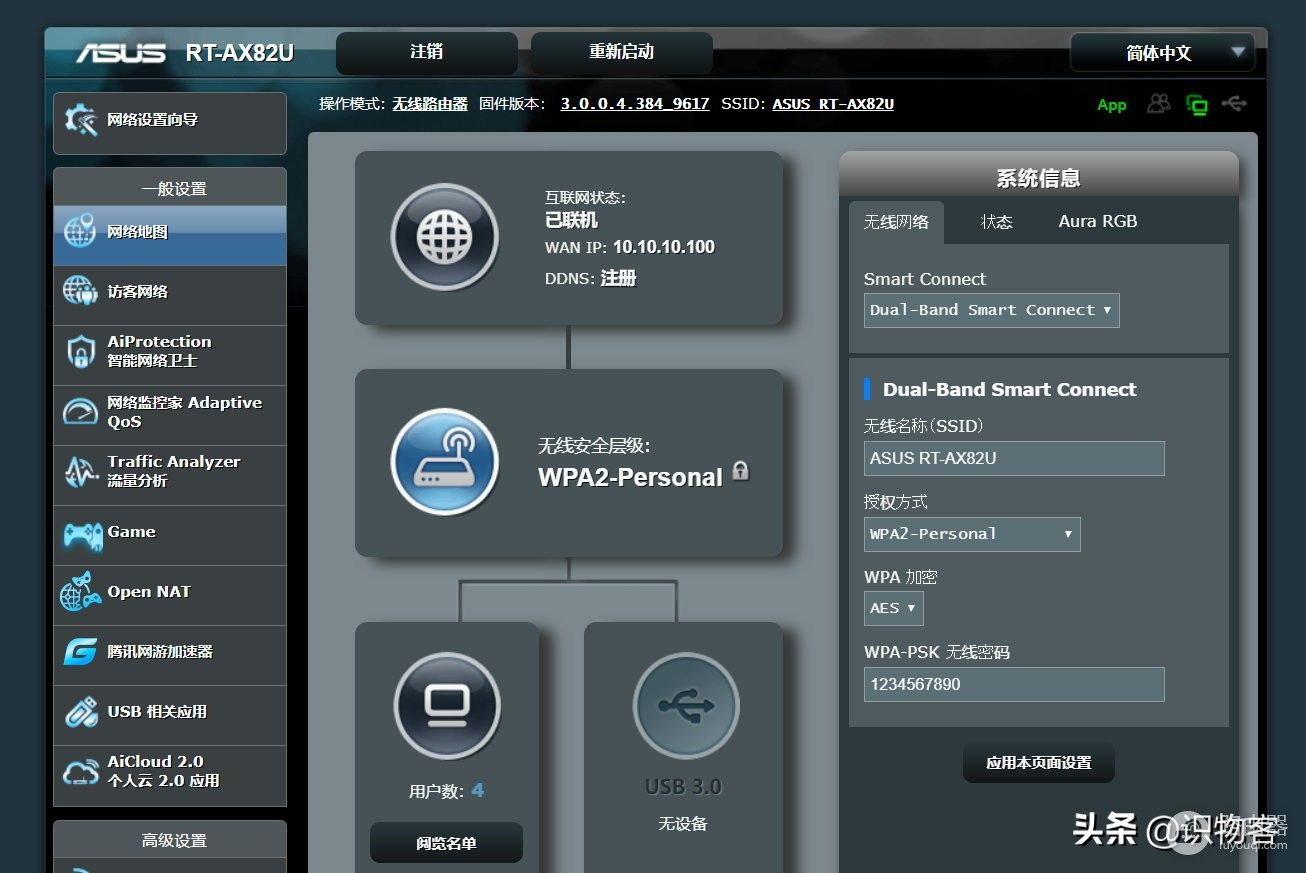
Task: Click the 应用本页面设置 apply button
Action: tap(1038, 761)
